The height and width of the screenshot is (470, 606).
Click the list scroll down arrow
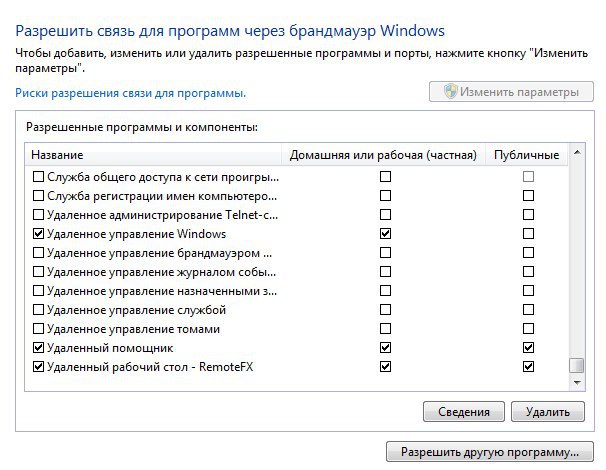(577, 383)
